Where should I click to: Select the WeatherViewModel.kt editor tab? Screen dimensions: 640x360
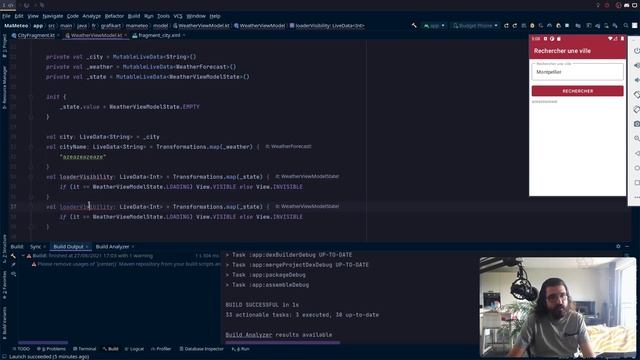pos(96,36)
